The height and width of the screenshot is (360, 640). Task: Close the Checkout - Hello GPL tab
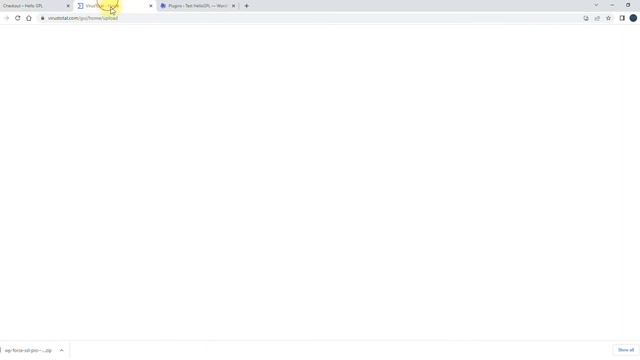coord(68,6)
